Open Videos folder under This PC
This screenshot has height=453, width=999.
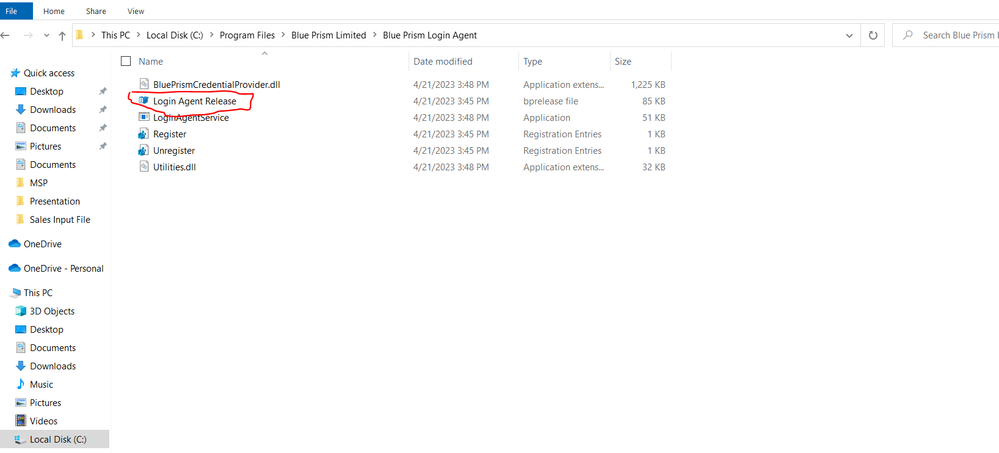pyautogui.click(x=43, y=421)
